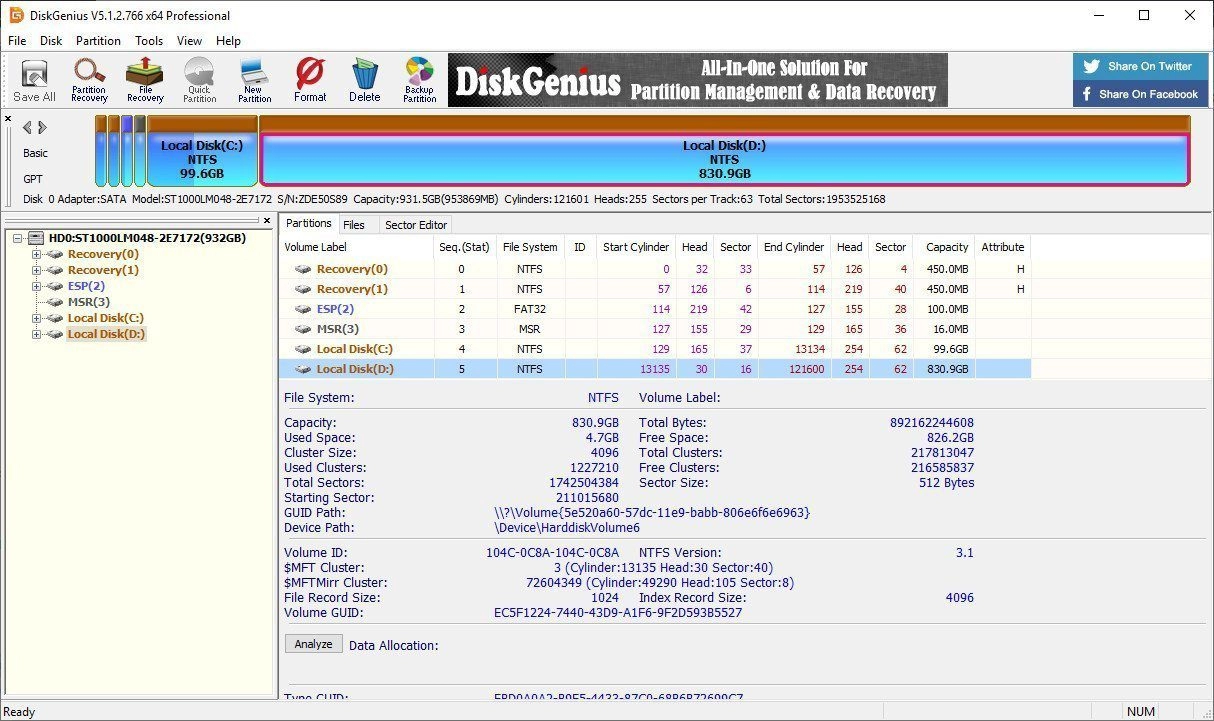The height and width of the screenshot is (721, 1214).
Task: Click Share On Twitter
Action: click(1140, 66)
